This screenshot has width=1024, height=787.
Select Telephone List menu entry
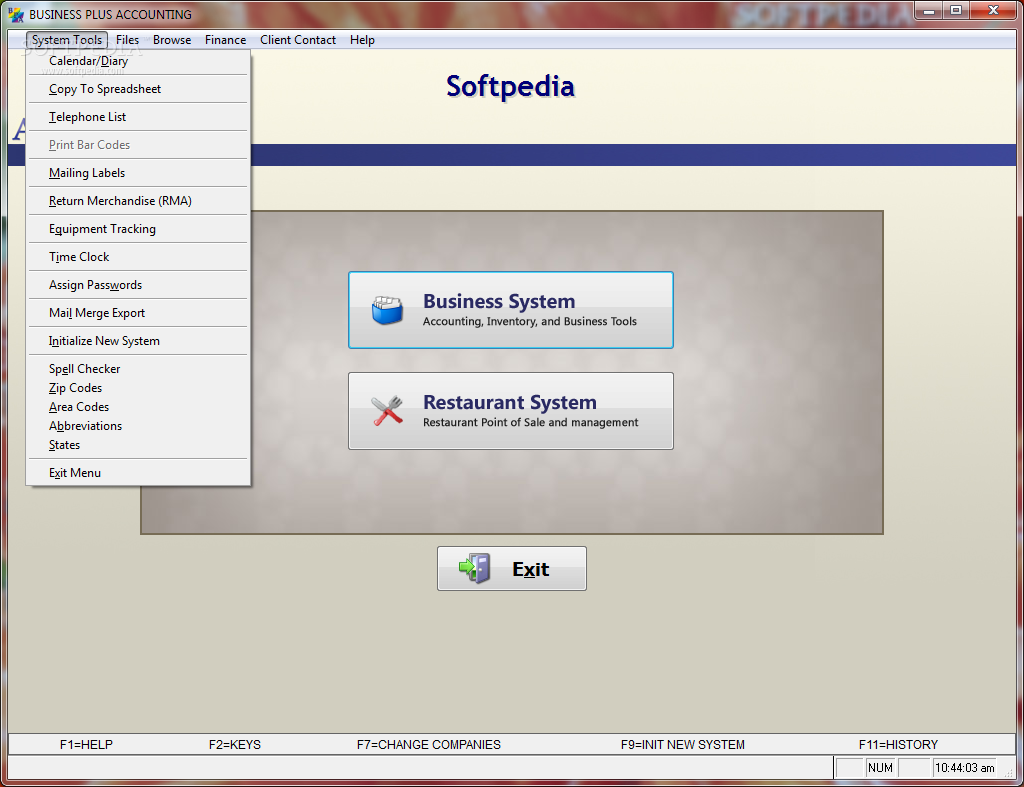(138, 117)
